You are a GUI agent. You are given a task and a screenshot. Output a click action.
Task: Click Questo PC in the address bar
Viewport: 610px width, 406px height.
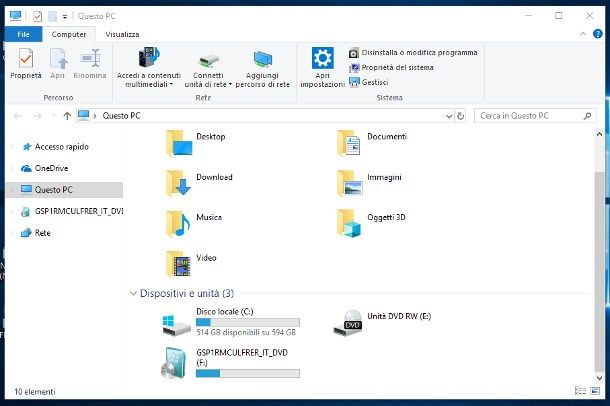tap(121, 116)
